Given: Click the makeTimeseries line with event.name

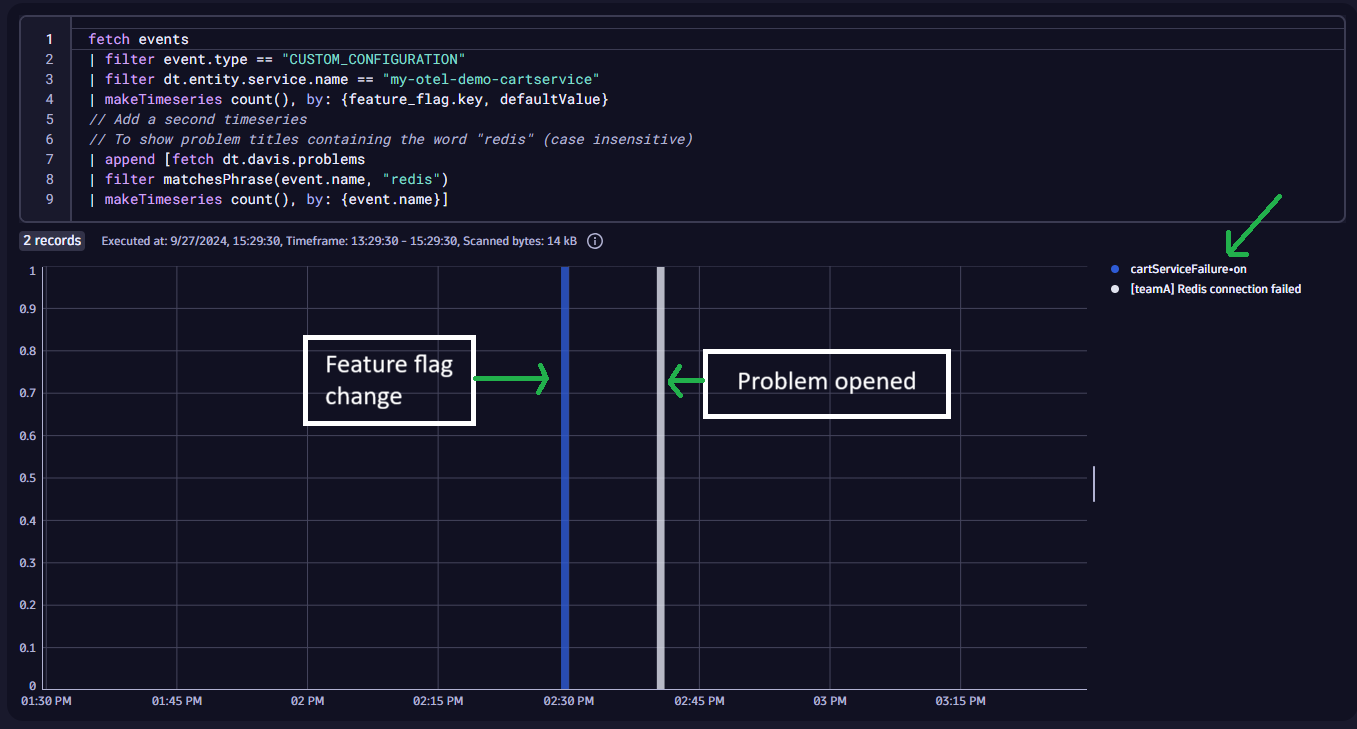Looking at the screenshot, I should [x=268, y=199].
